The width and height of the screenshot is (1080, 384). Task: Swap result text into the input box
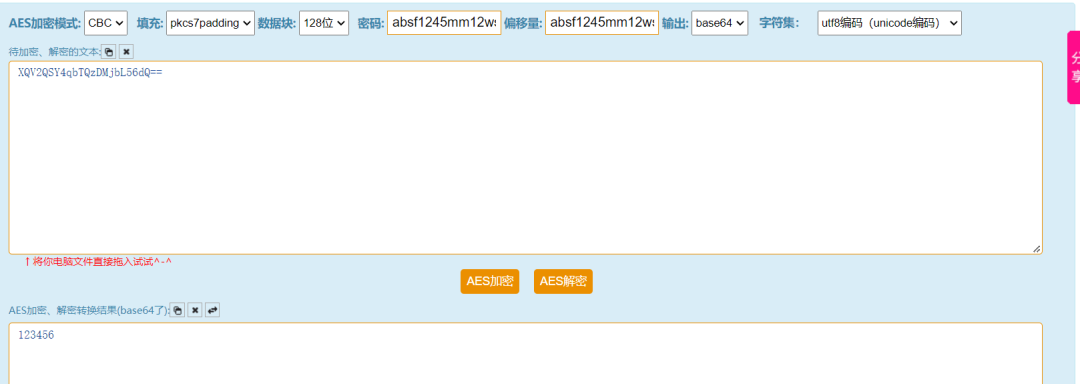point(213,310)
